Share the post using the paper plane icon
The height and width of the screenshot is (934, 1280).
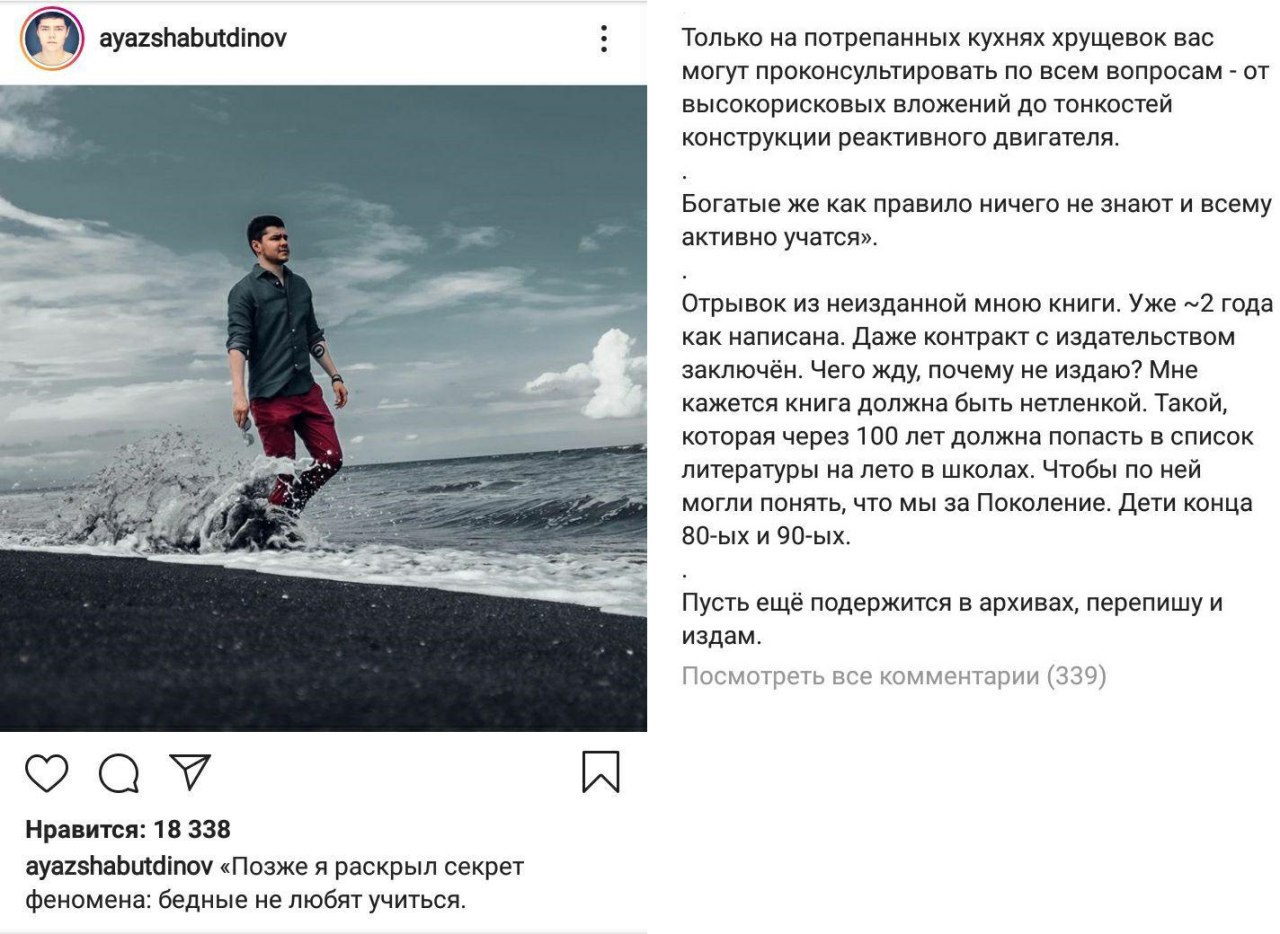pos(190,772)
